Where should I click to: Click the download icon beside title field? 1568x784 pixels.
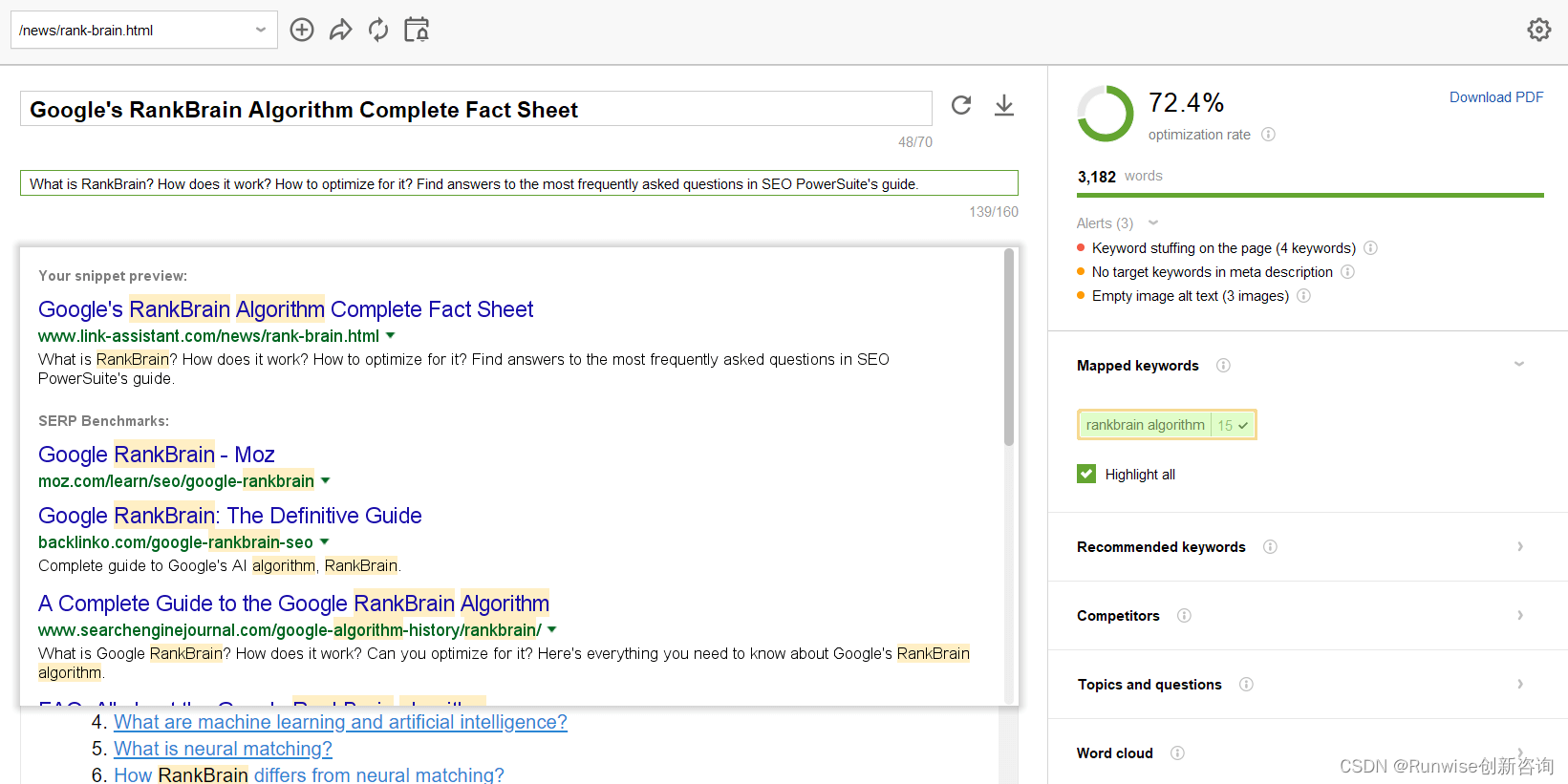(x=1004, y=105)
